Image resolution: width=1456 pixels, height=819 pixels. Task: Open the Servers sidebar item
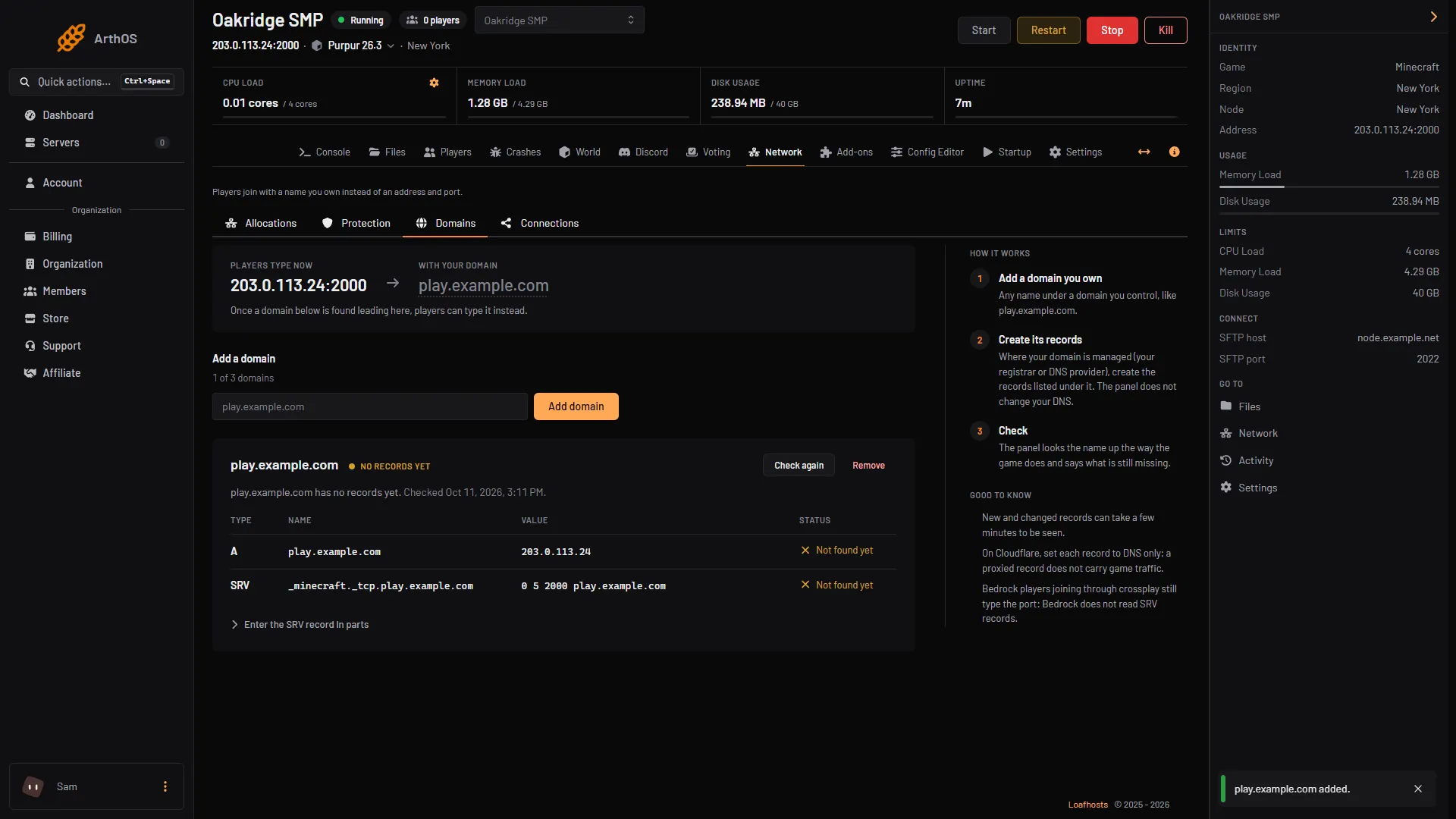tap(96, 143)
